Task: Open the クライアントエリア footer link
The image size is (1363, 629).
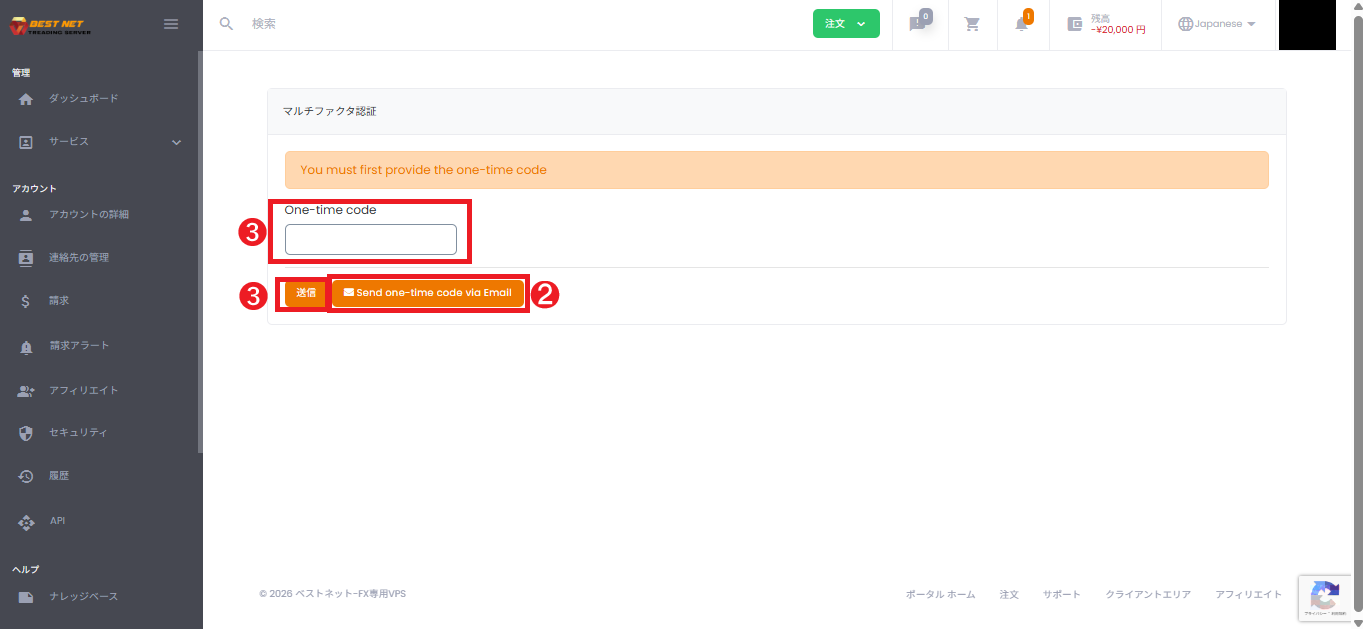Action: [x=1147, y=594]
